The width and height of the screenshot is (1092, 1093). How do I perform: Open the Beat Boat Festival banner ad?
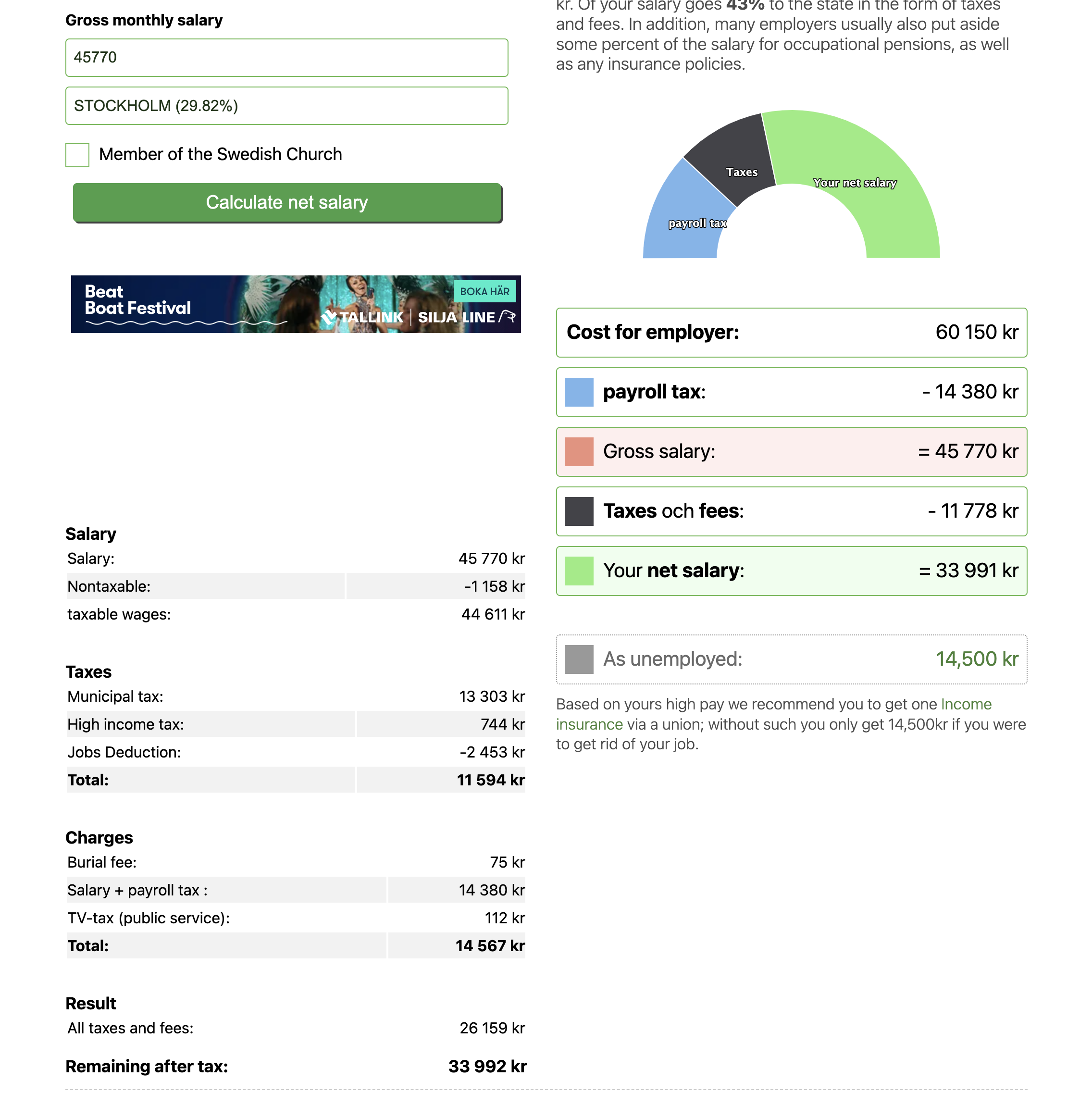[x=295, y=304]
